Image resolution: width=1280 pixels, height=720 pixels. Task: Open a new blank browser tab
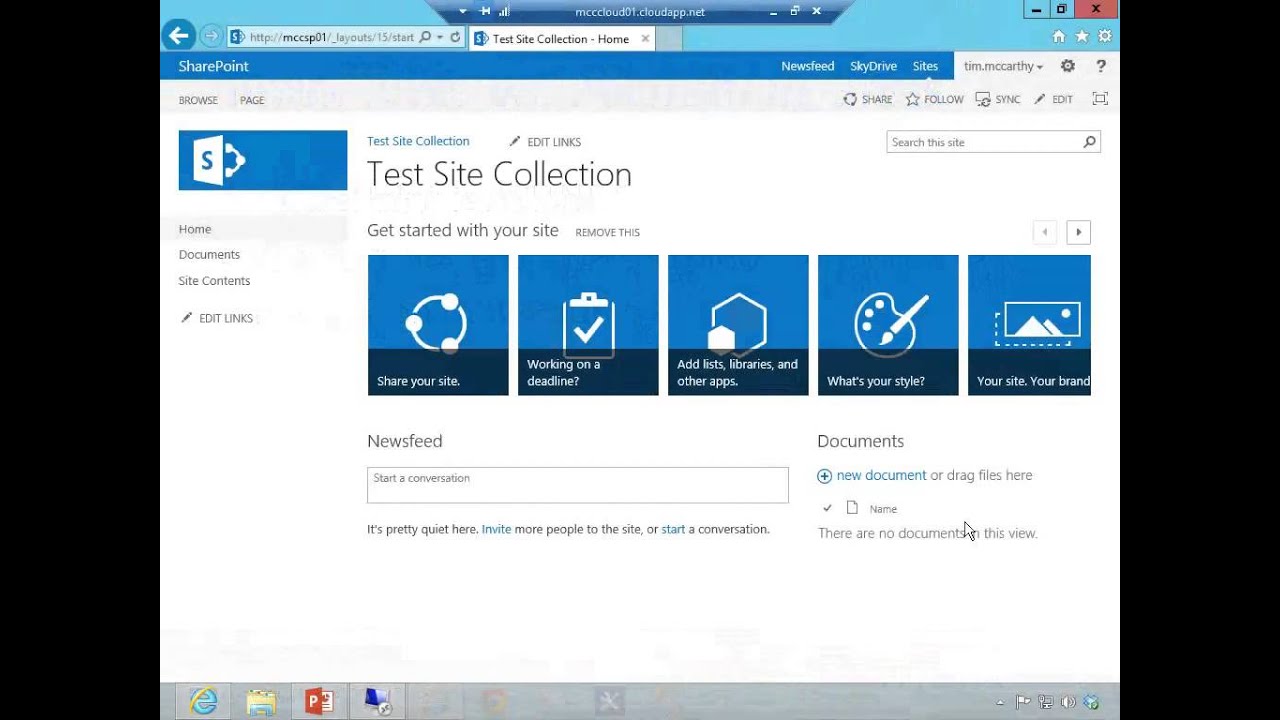coord(668,38)
